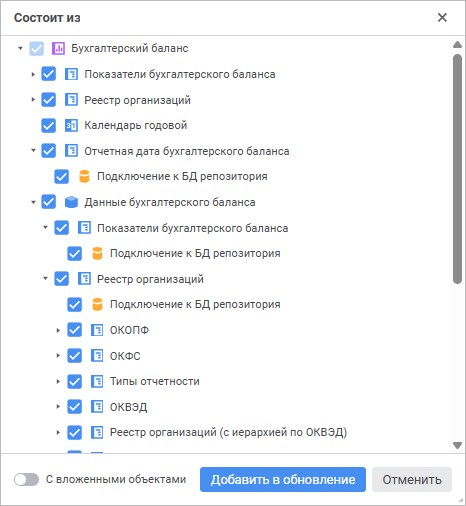Click the calendar icon next to Календарь годовой
Screen dimensions: 466x506
click(x=71, y=125)
